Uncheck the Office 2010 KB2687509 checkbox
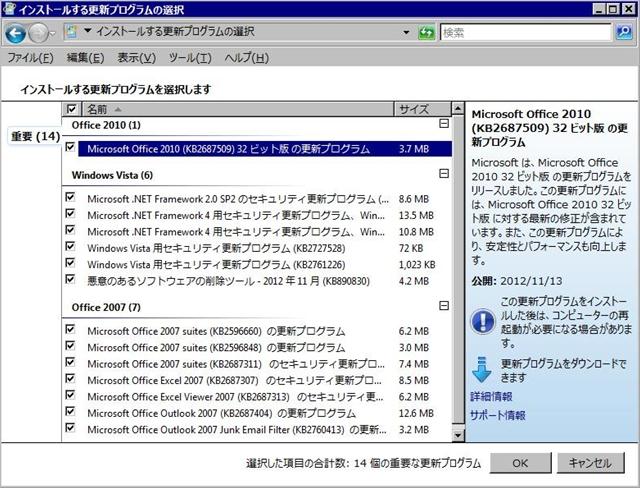This screenshot has width=640, height=488. [x=70, y=146]
